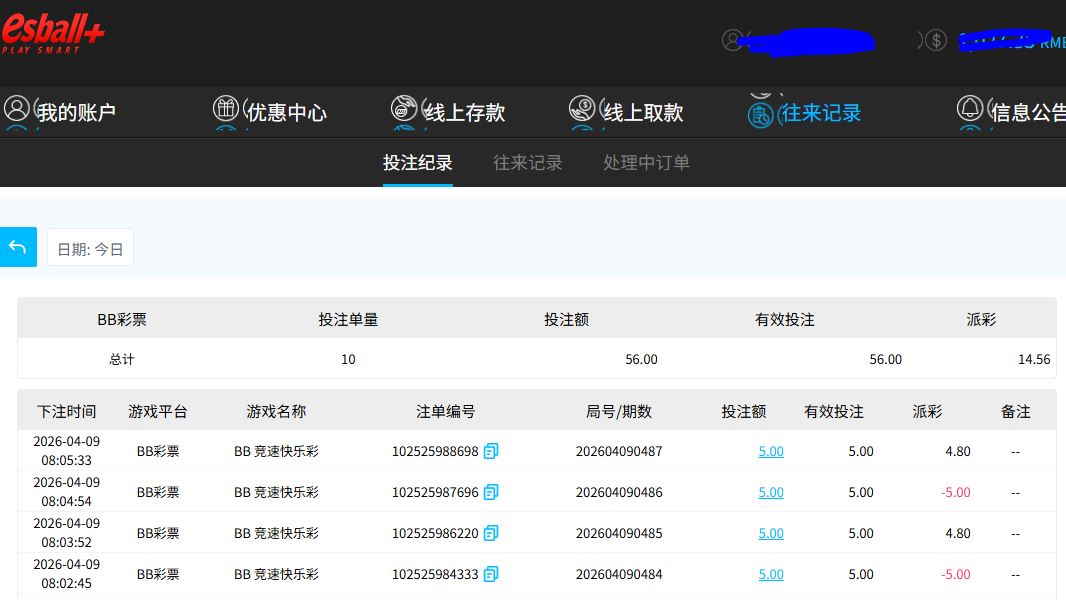Screen dimensions: 1066x600
Task: Open 5.00 bet detail for round 202604090487
Action: [770, 451]
